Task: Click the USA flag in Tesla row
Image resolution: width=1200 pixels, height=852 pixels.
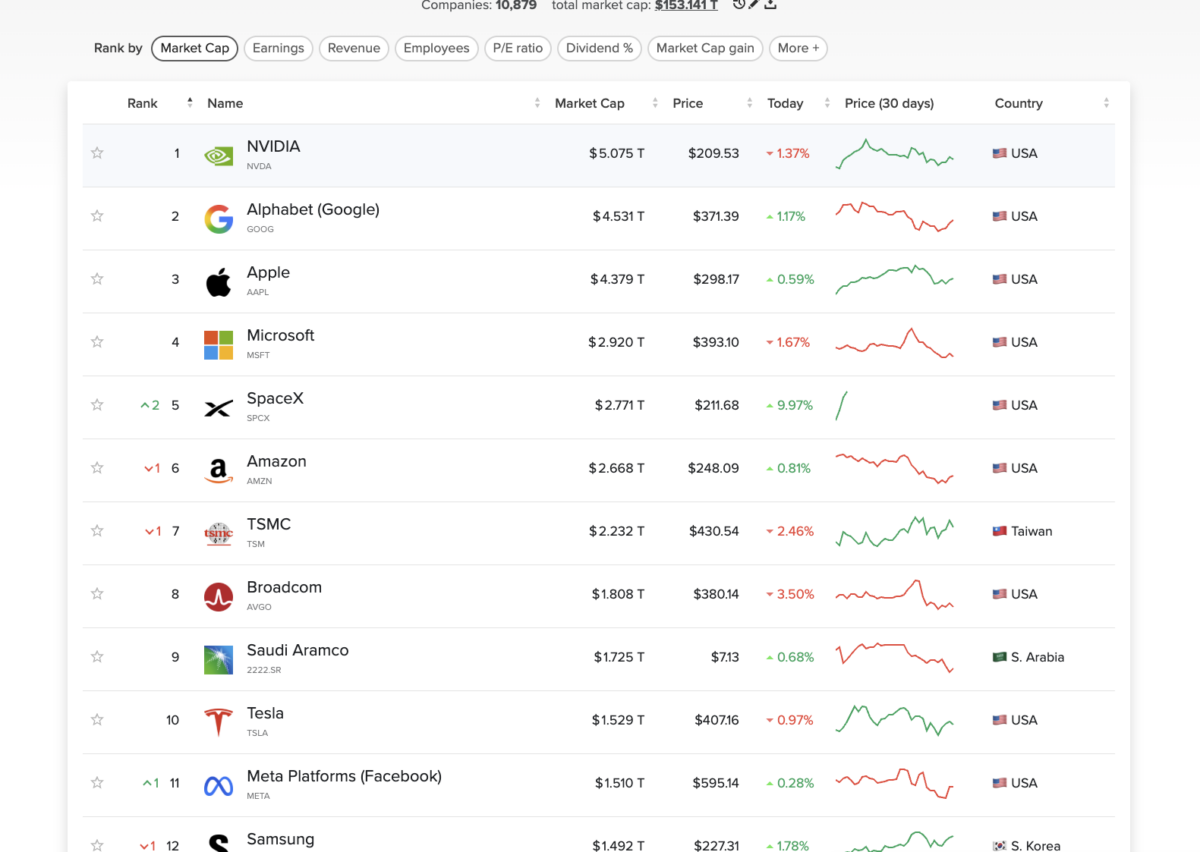Action: tap(999, 720)
